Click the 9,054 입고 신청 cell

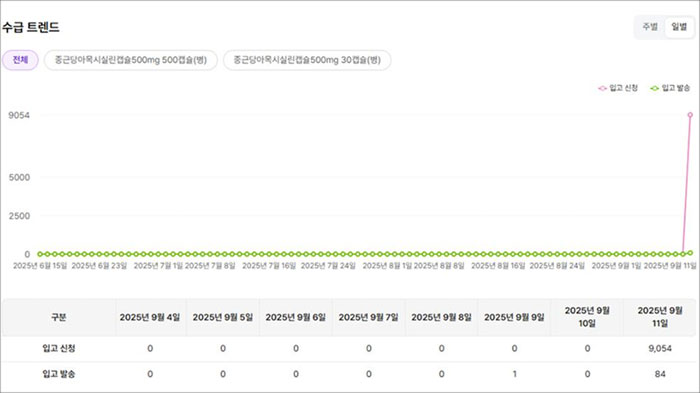(660, 348)
